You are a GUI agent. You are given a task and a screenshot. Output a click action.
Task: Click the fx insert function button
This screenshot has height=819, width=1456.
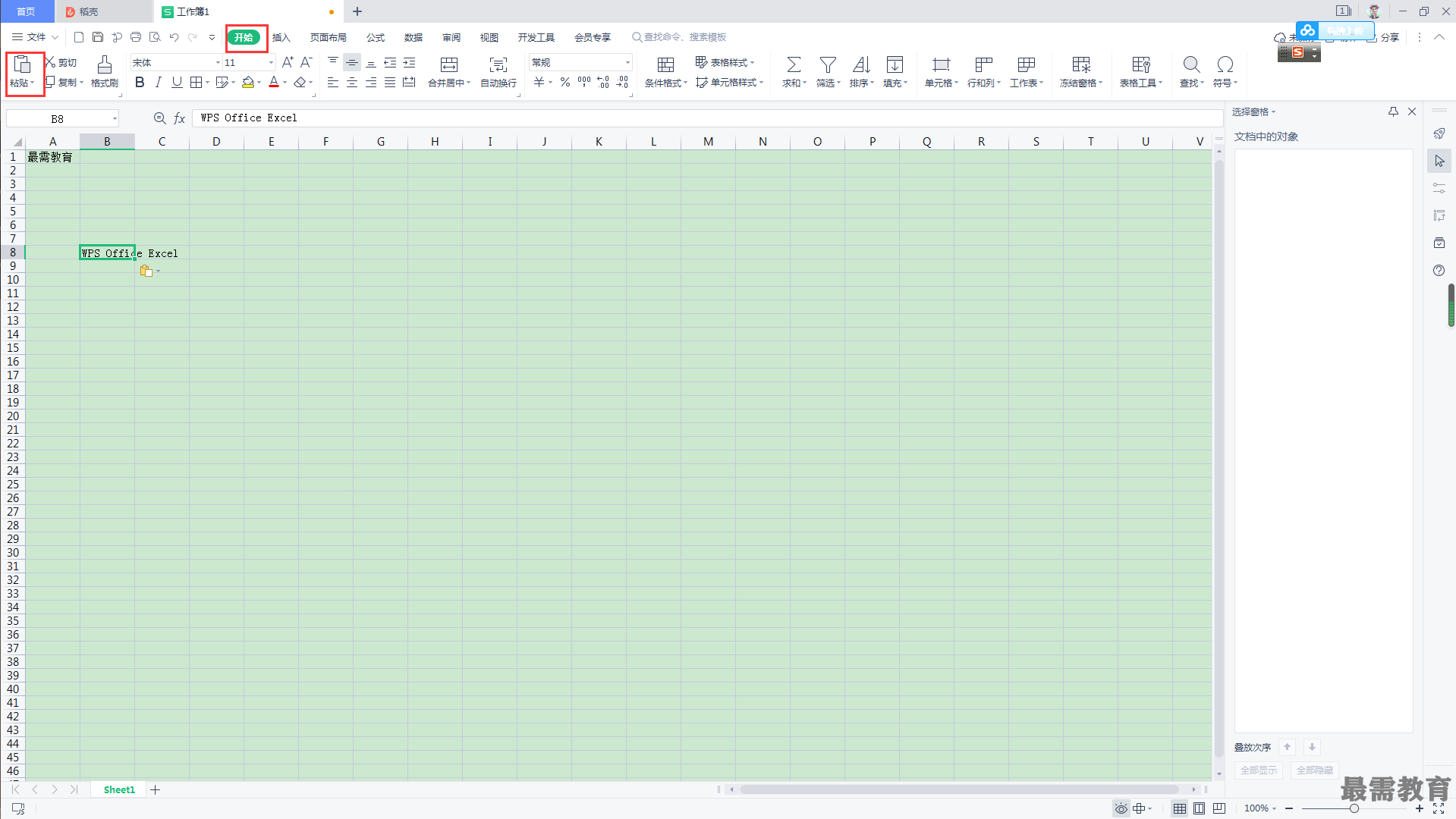(x=180, y=118)
